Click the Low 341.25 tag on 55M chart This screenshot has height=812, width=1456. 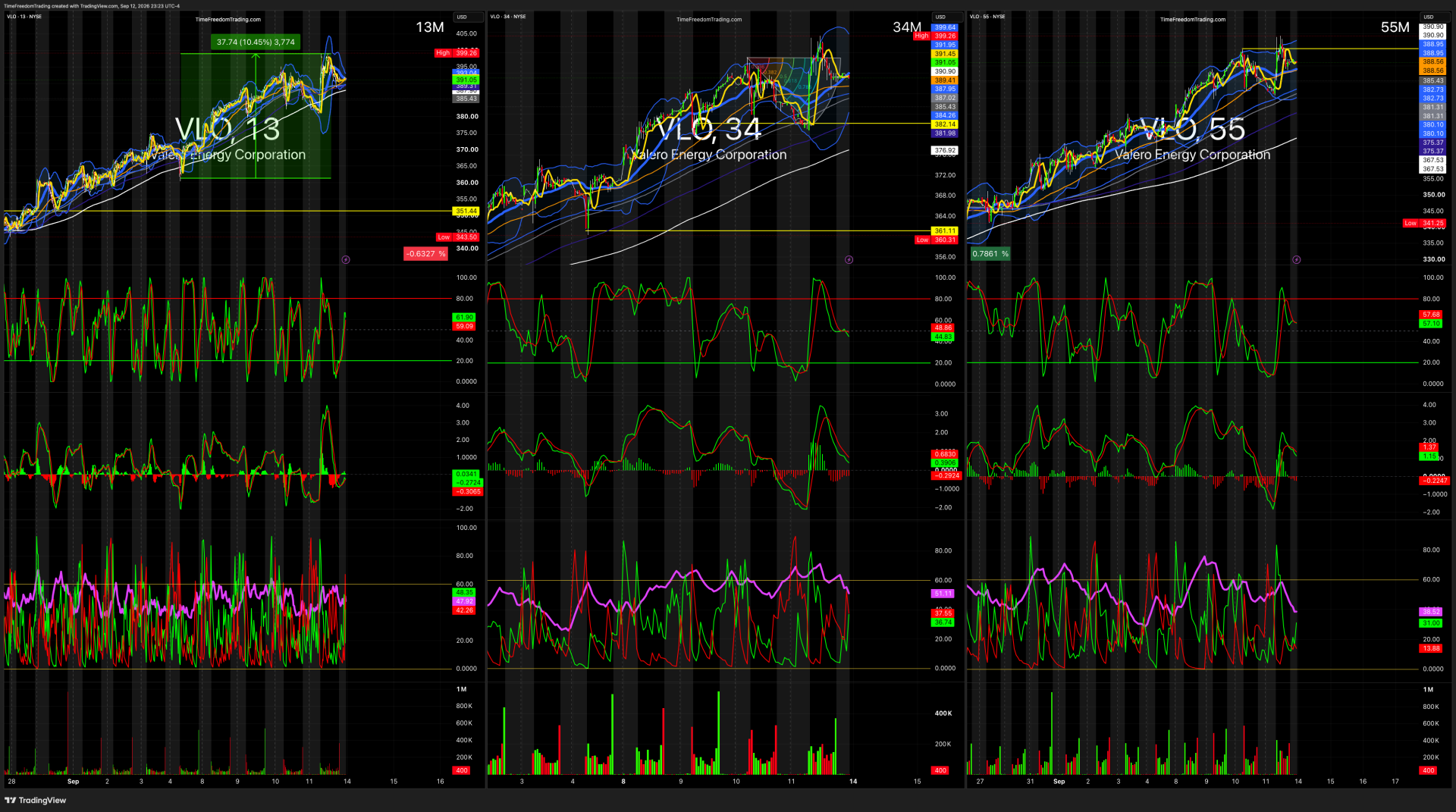1424,224
